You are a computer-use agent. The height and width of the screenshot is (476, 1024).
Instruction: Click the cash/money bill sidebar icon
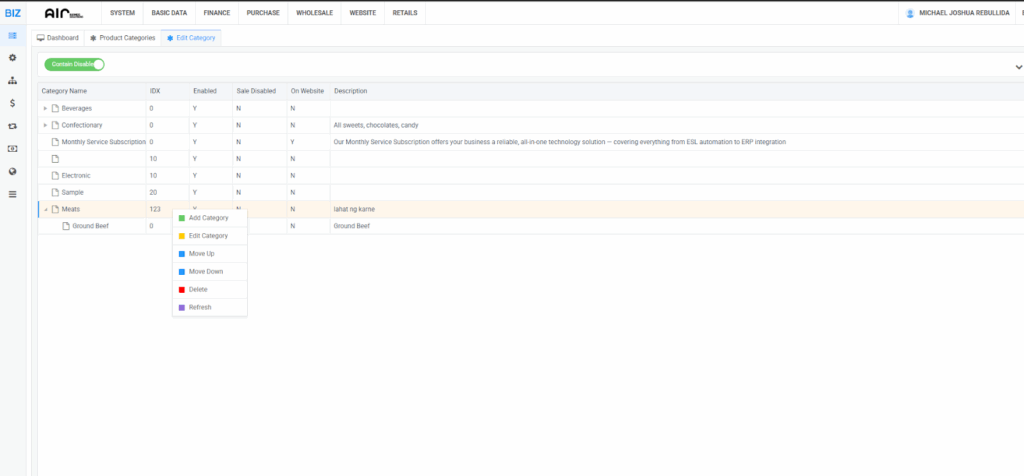pyautogui.click(x=12, y=148)
